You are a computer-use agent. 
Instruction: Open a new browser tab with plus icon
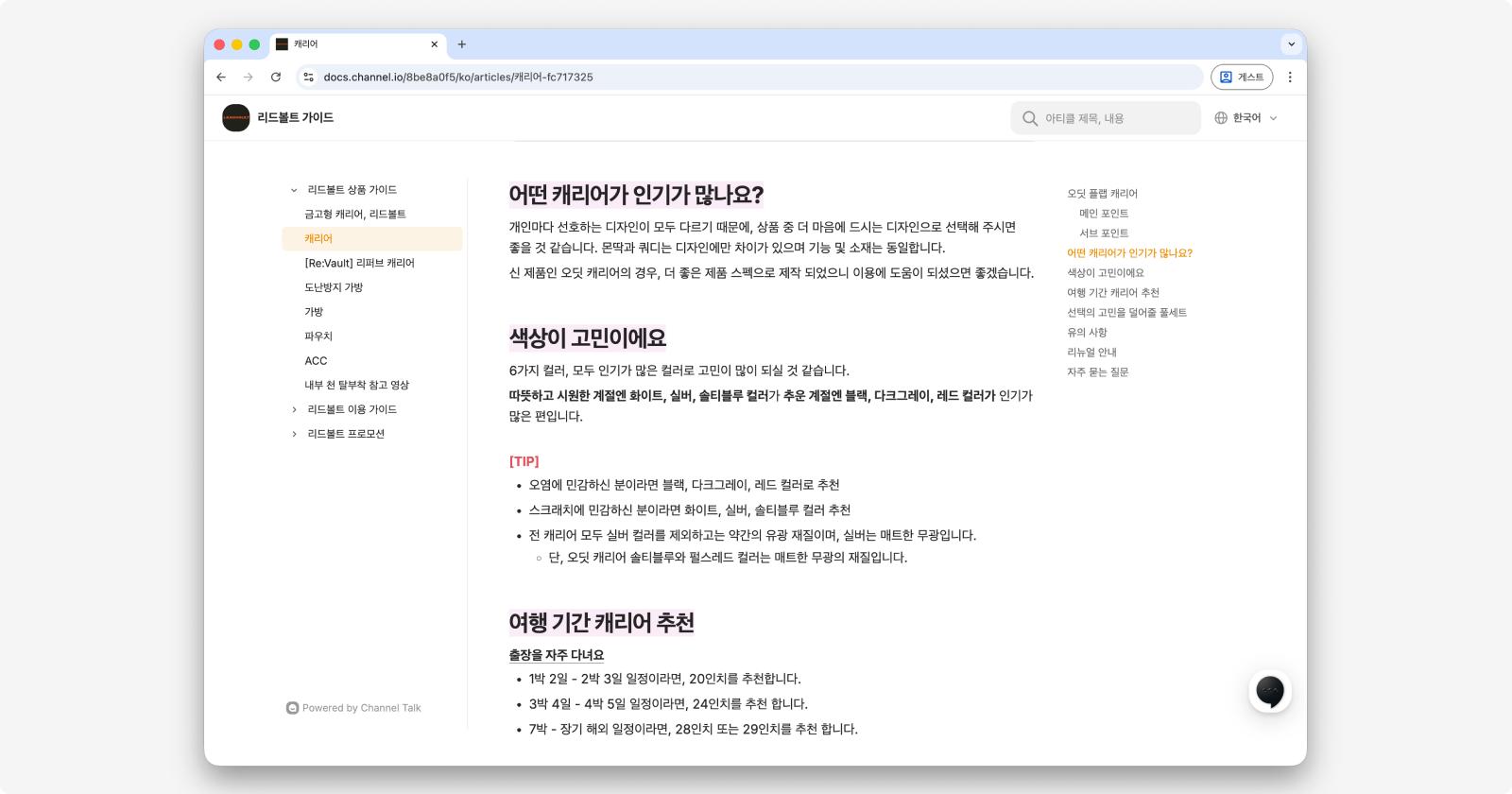(462, 44)
